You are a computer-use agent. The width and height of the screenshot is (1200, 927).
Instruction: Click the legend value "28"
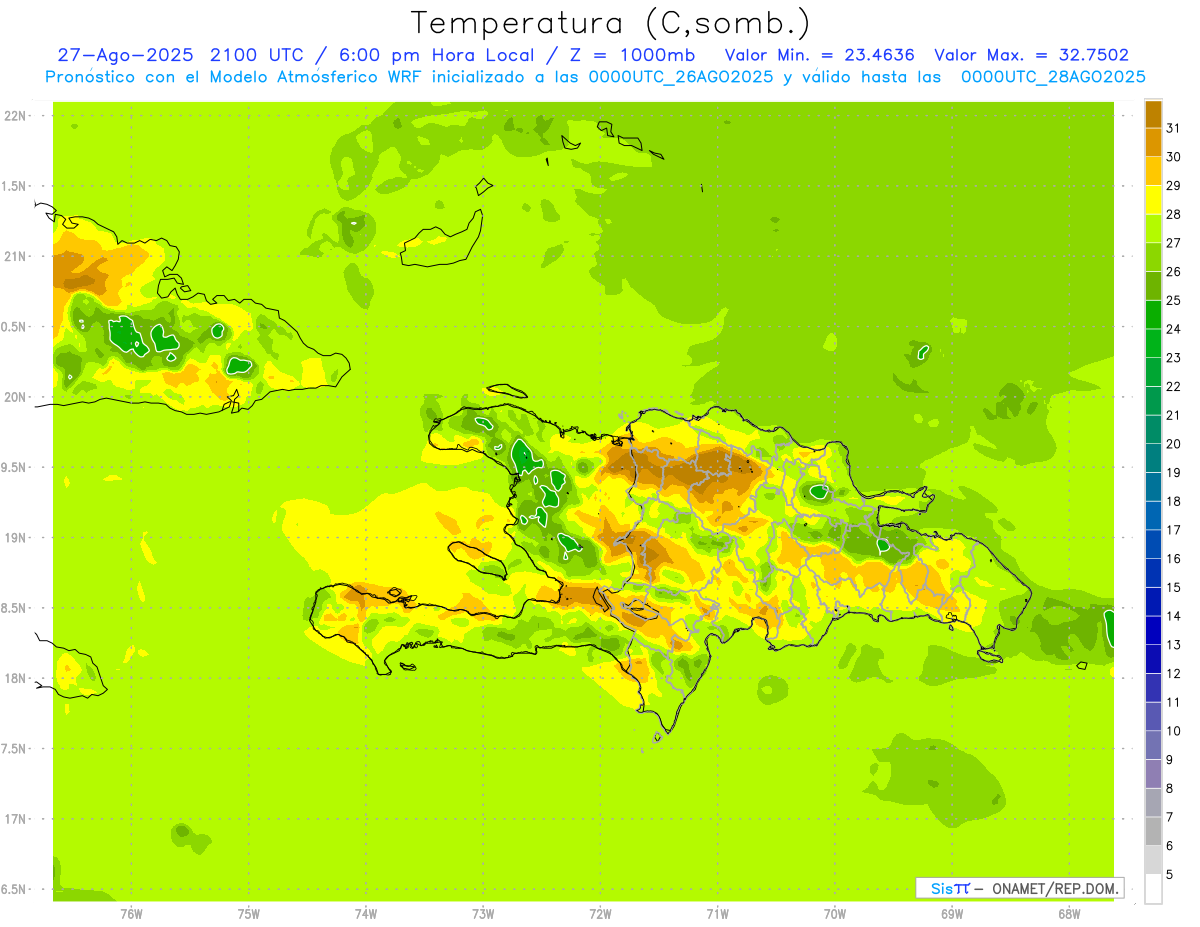[x=1174, y=214]
